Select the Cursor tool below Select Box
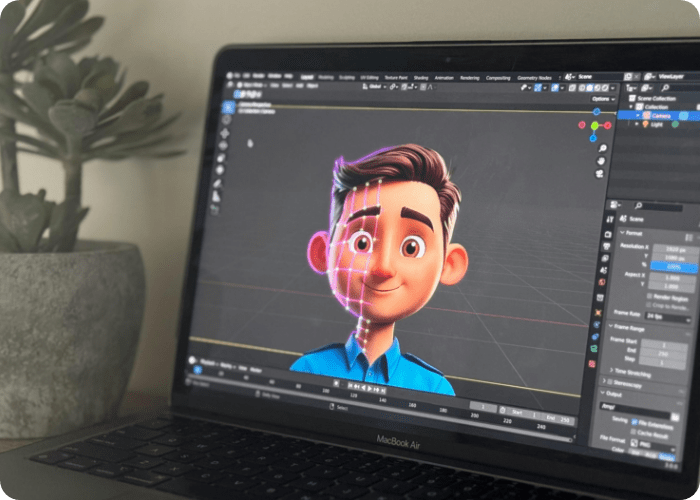The height and width of the screenshot is (500, 700). click(x=226, y=120)
